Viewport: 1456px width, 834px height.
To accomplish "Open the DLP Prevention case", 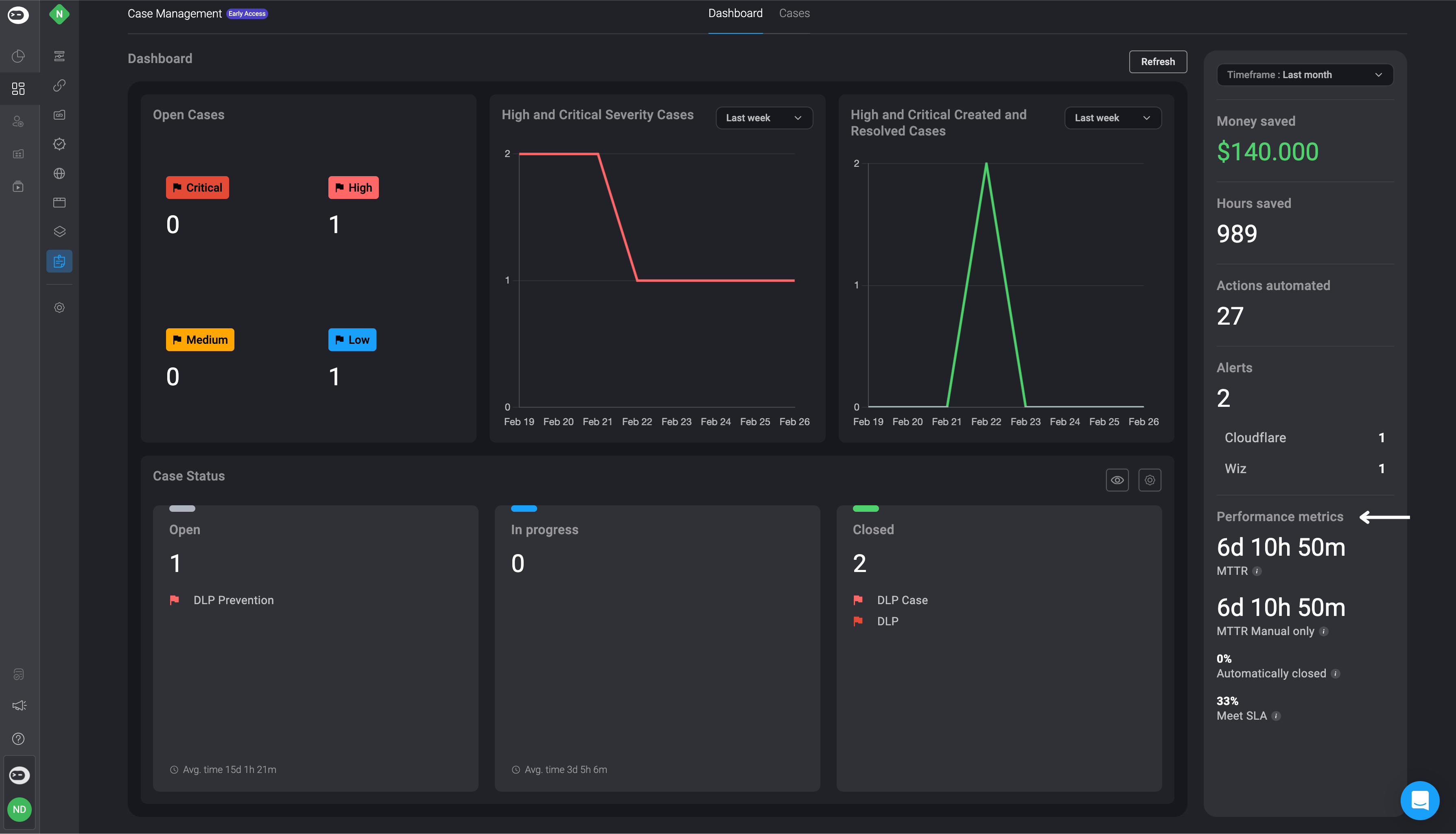I will [x=233, y=600].
